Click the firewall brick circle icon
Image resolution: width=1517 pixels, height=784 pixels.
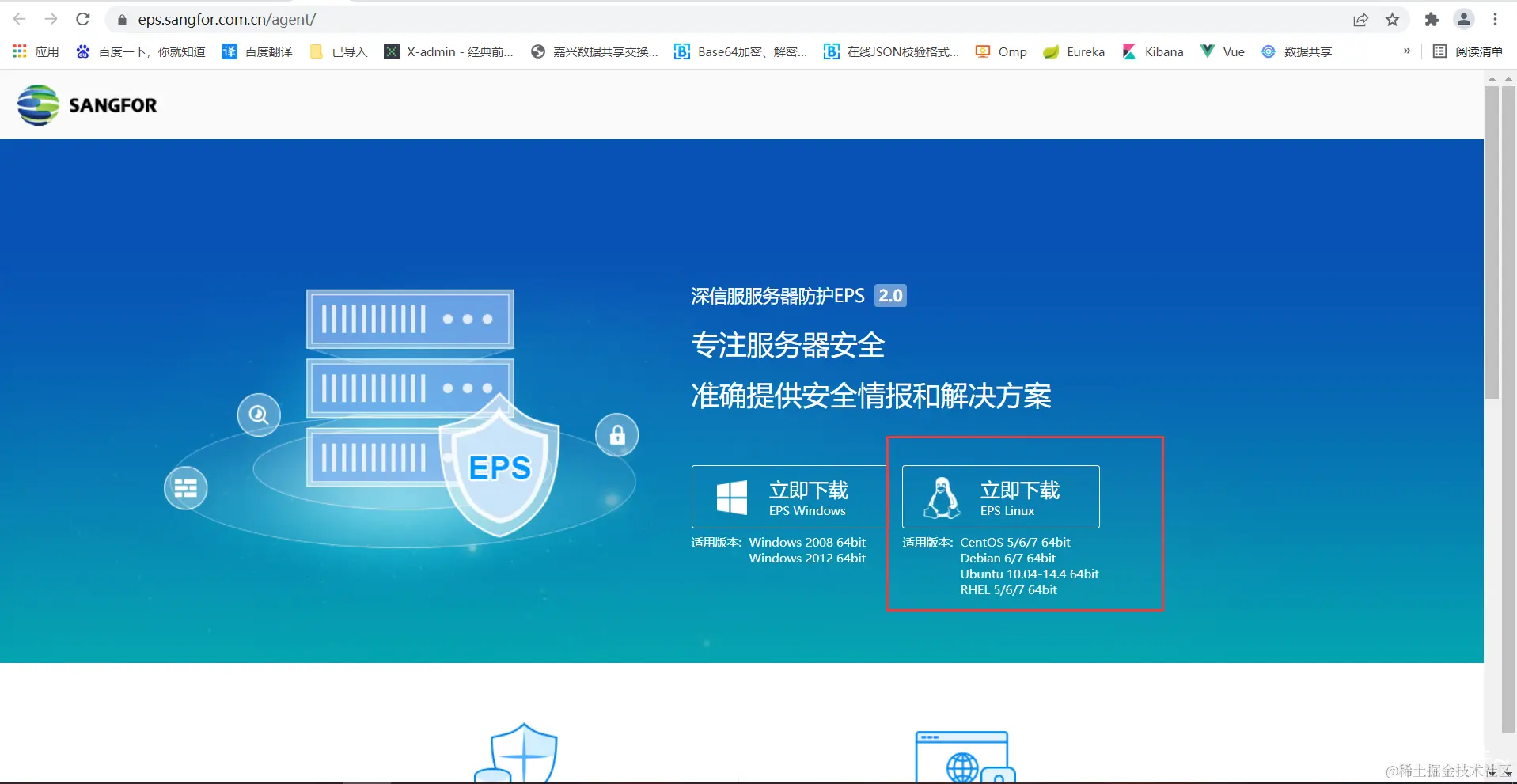(x=186, y=487)
